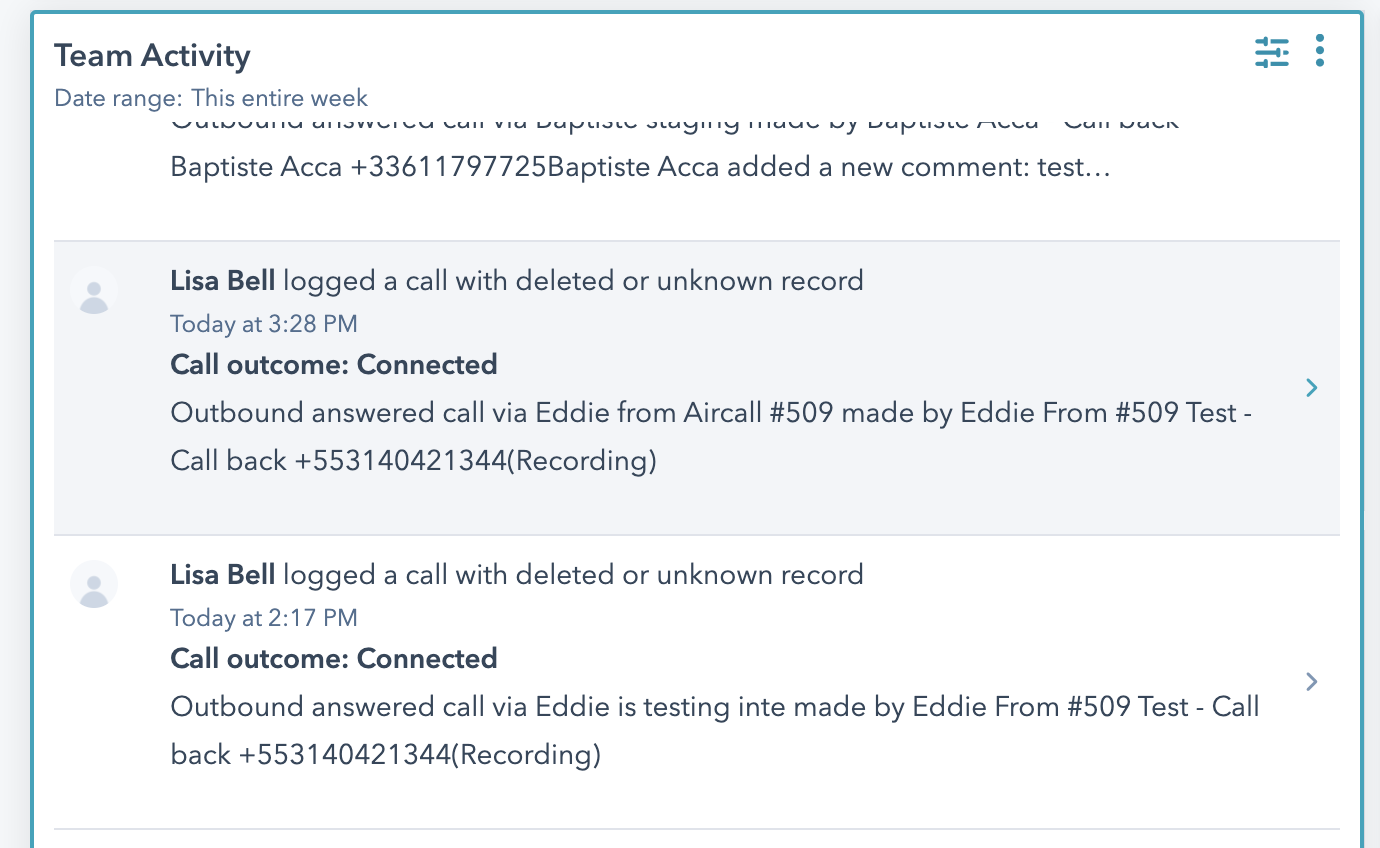Click the 'Today at 3:28 PM' timestamp
Image resolution: width=1380 pixels, height=848 pixels.
point(264,324)
